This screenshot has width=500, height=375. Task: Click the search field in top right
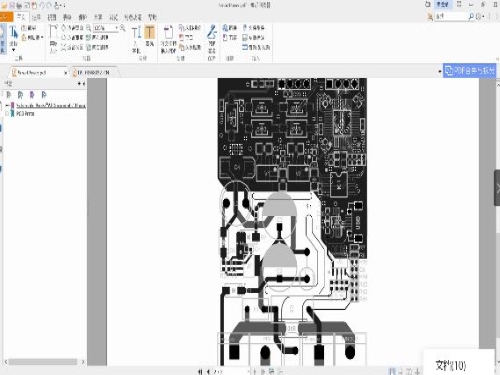tap(451, 16)
